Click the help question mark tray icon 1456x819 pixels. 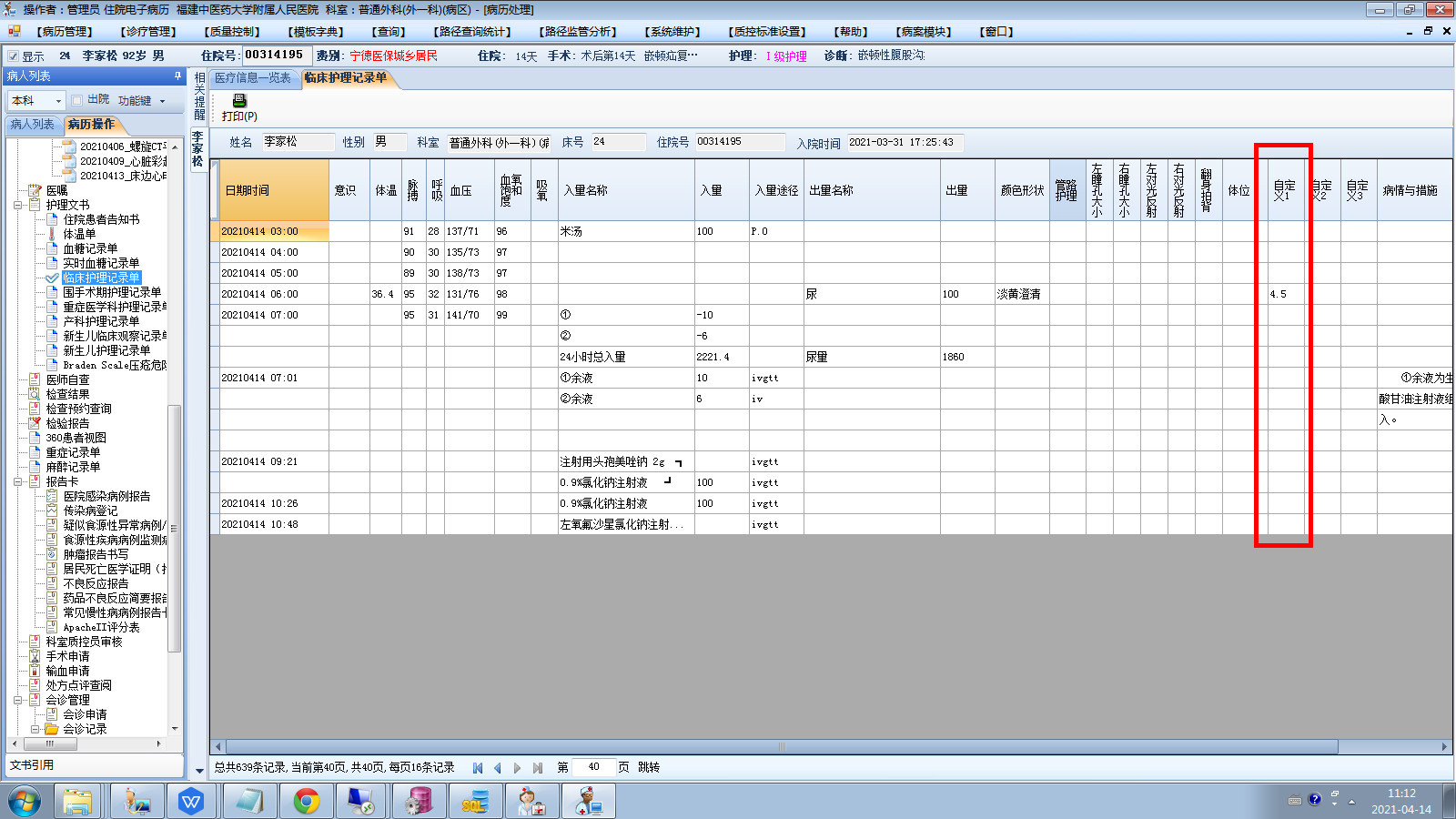1314,800
